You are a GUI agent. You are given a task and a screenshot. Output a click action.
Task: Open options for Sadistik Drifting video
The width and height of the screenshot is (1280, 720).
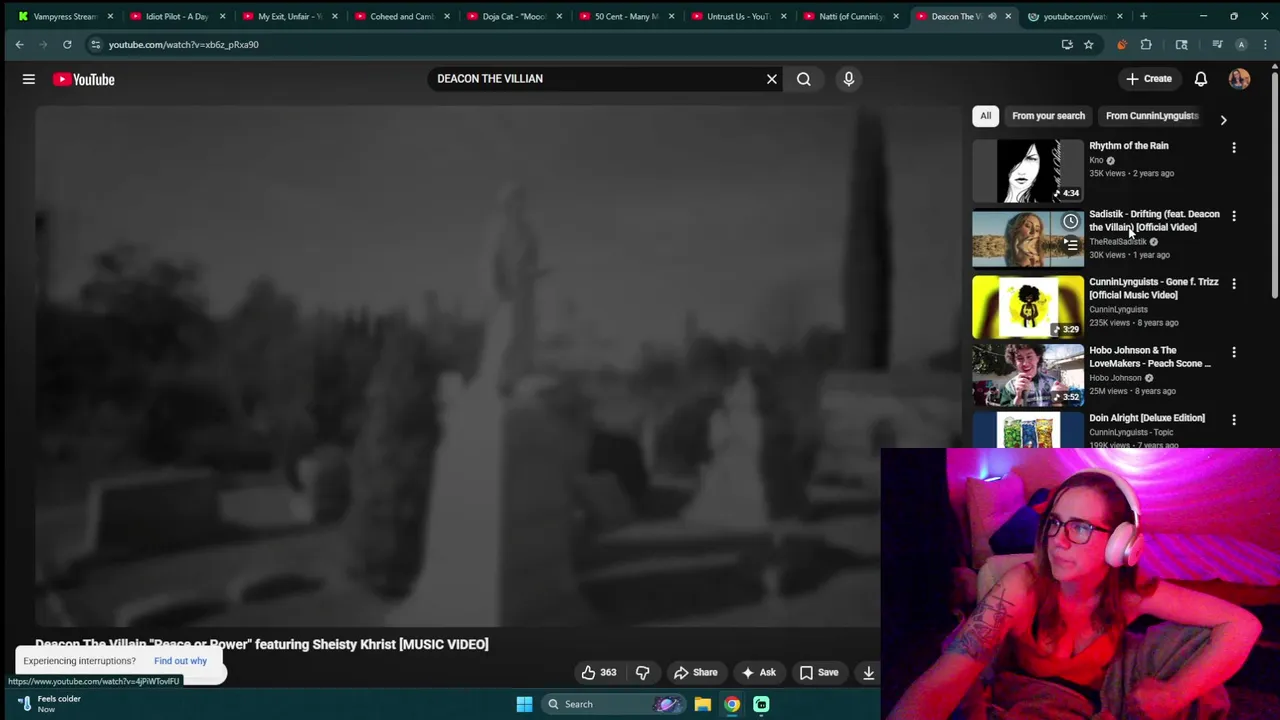point(1234,216)
